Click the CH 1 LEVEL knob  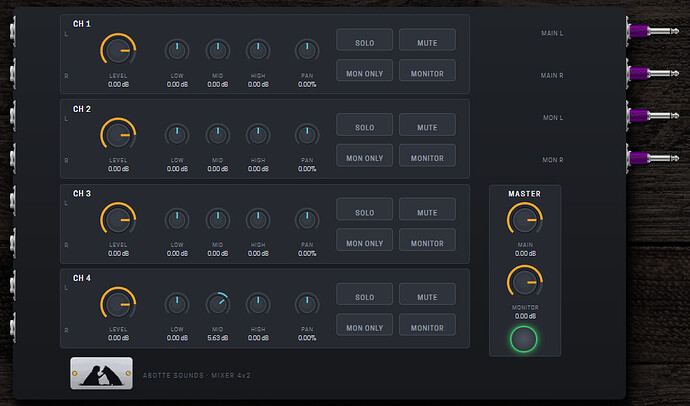[x=118, y=50]
